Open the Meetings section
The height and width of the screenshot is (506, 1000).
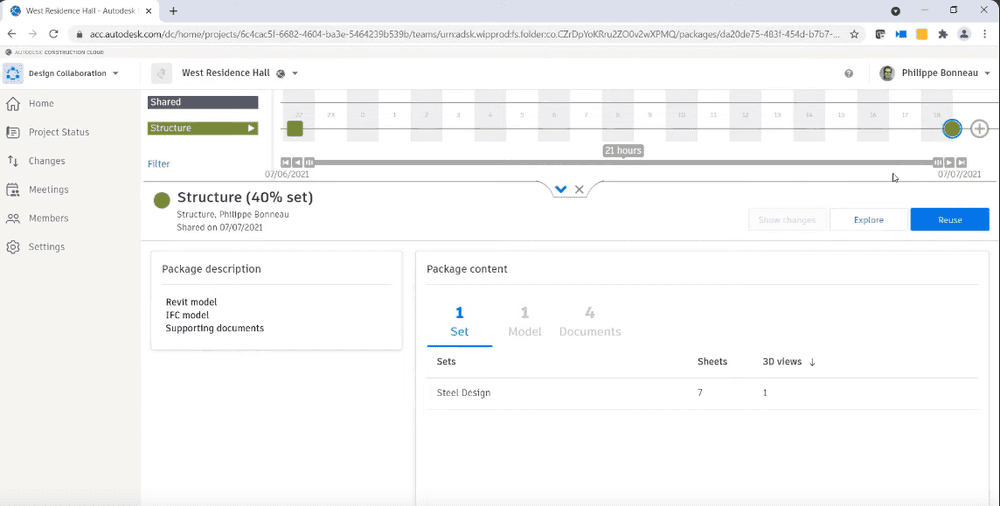coord(48,189)
